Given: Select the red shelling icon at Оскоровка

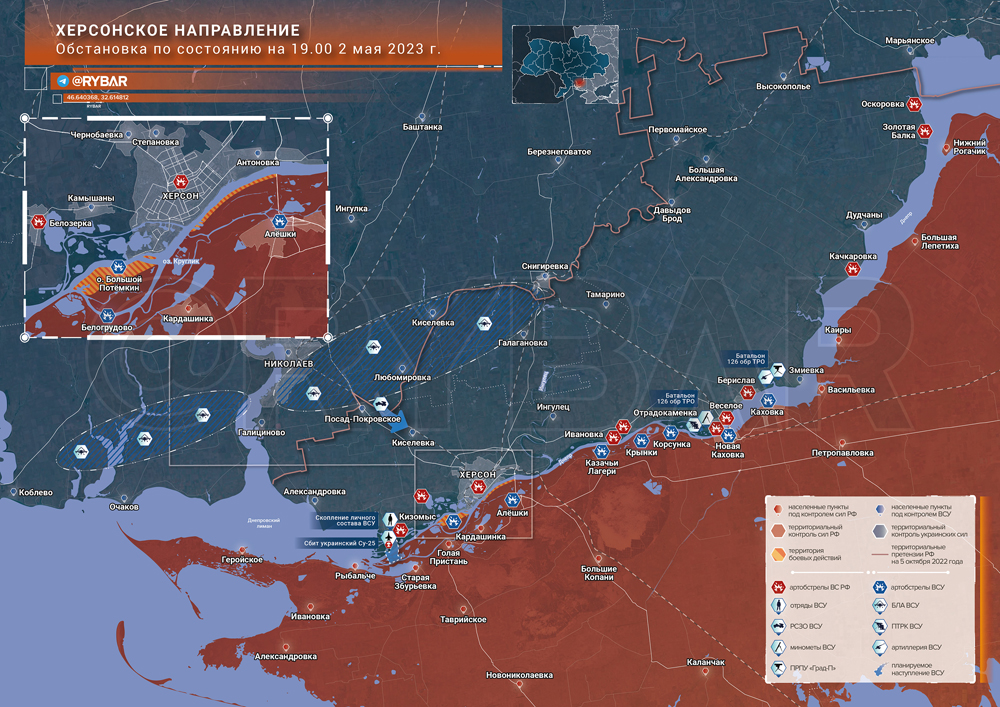Looking at the screenshot, I should tap(914, 103).
